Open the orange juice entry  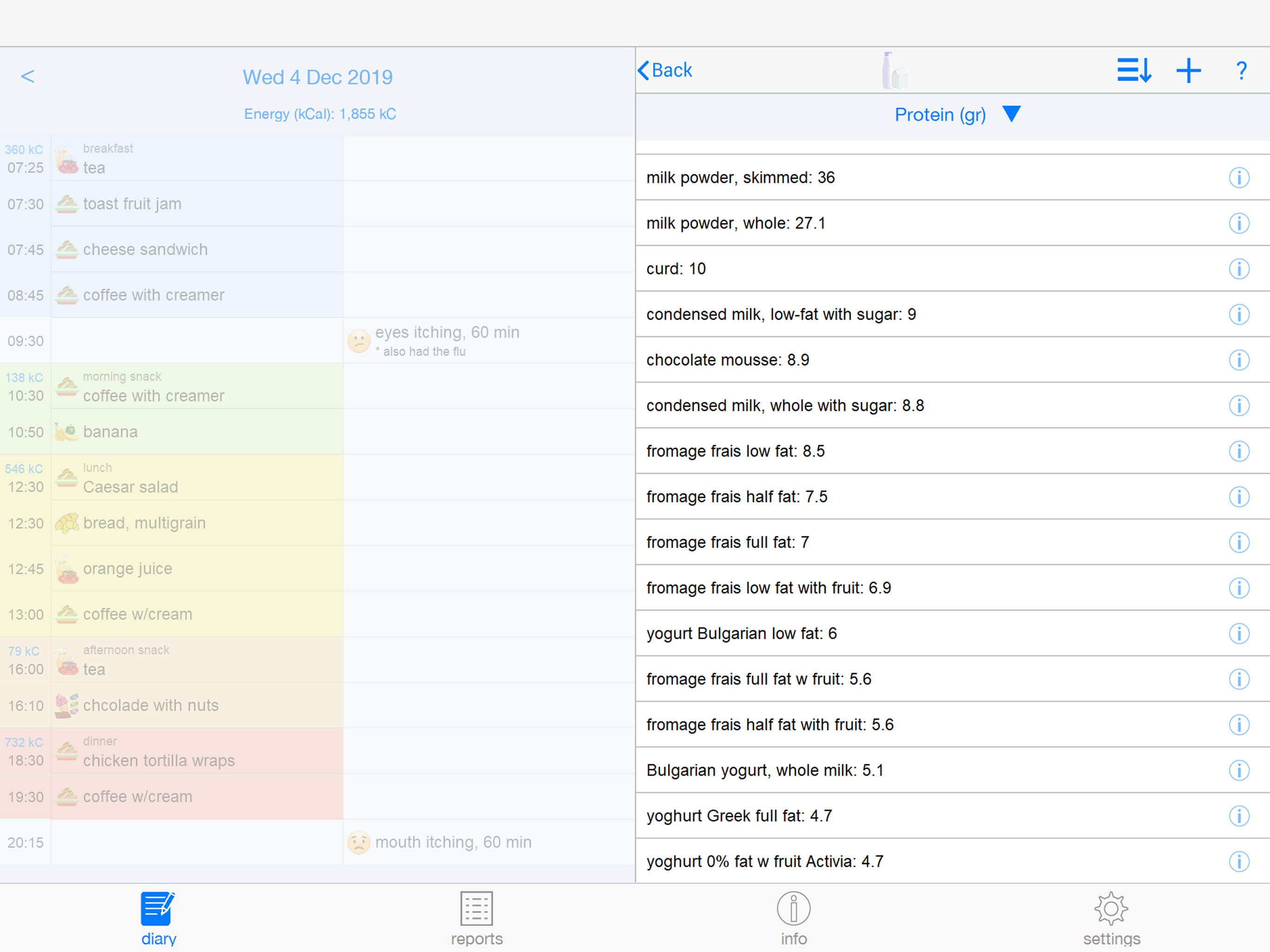click(x=197, y=569)
